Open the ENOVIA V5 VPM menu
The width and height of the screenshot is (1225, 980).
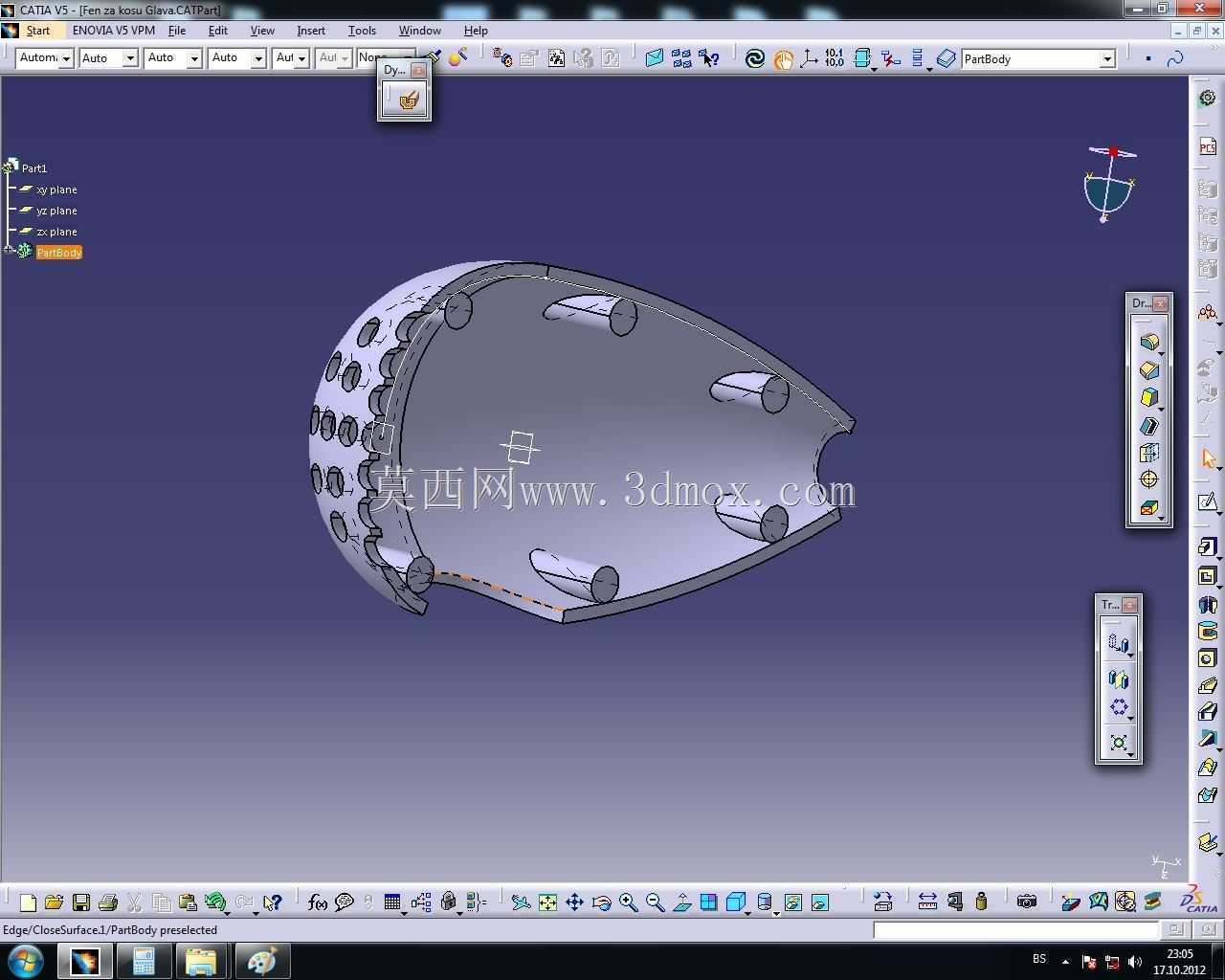pos(113,30)
